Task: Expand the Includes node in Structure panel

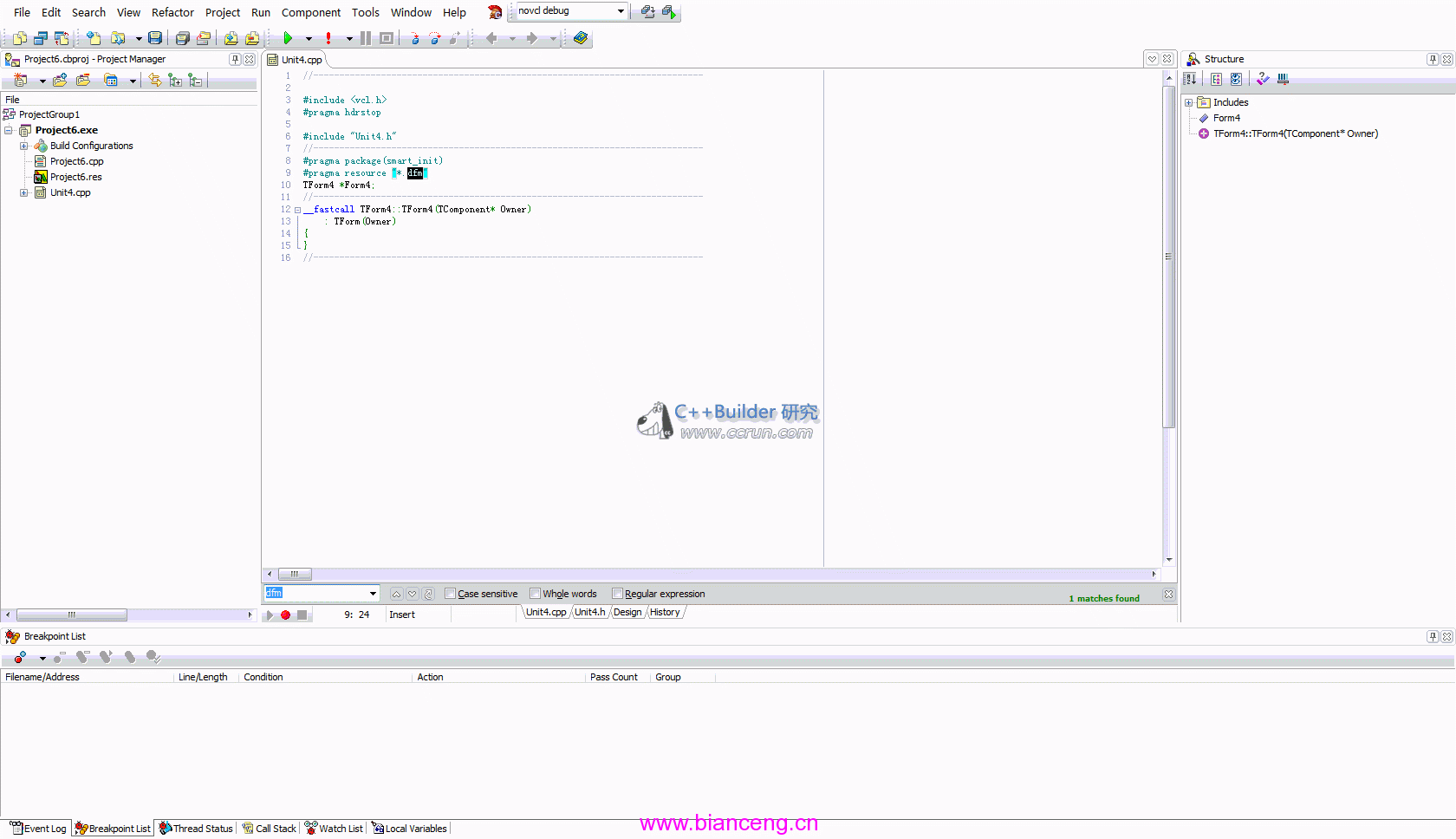Action: tap(1189, 102)
